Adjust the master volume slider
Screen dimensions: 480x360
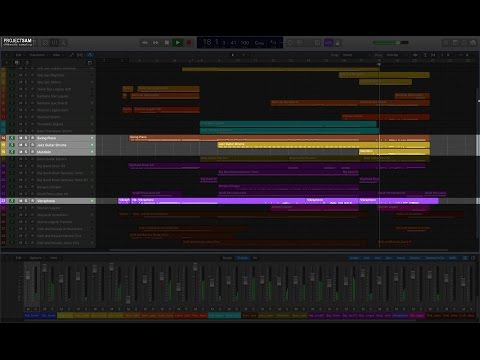coord(391,43)
